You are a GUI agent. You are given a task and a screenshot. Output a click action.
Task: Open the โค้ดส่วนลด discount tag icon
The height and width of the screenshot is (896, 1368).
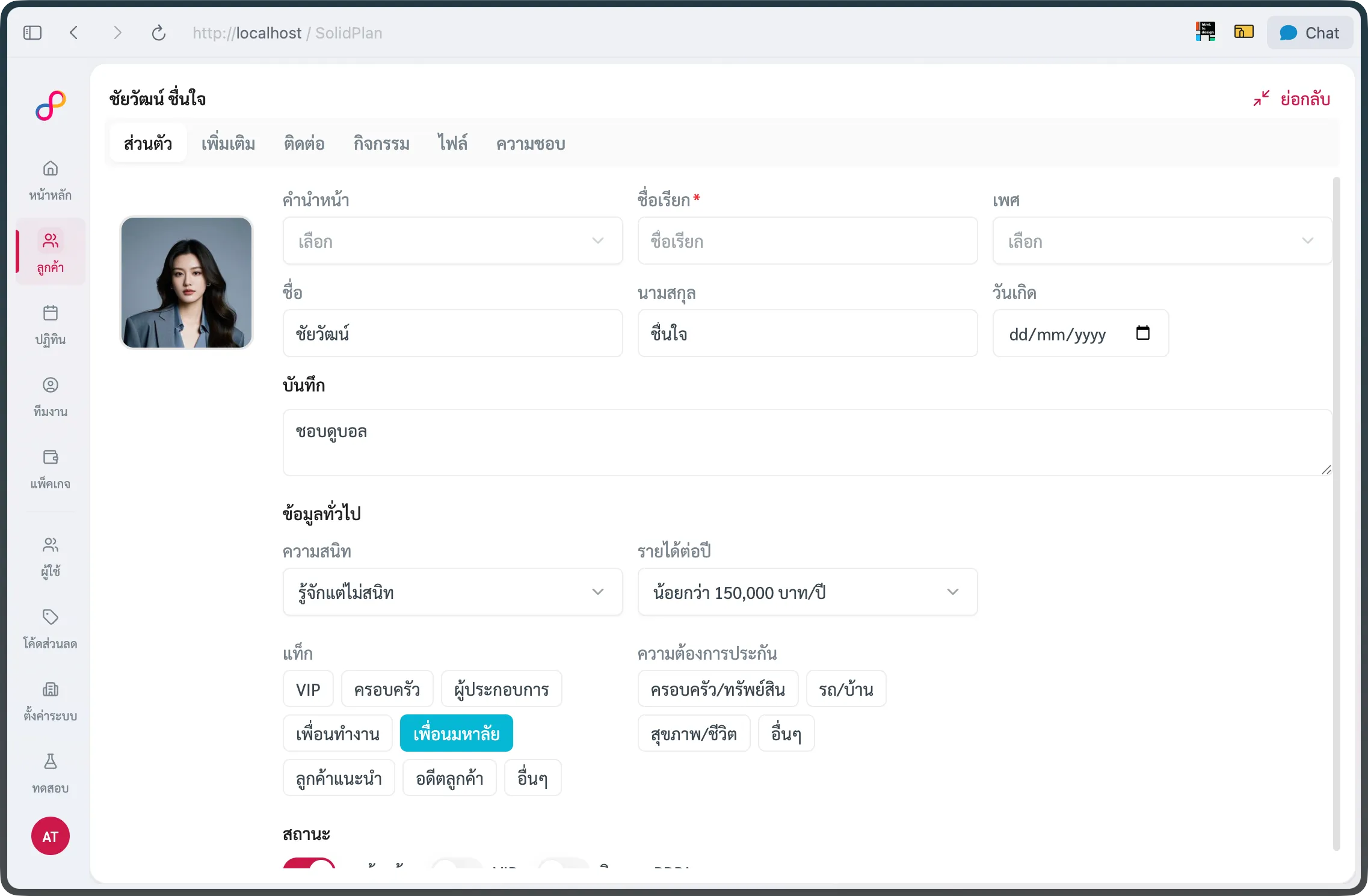(51, 617)
